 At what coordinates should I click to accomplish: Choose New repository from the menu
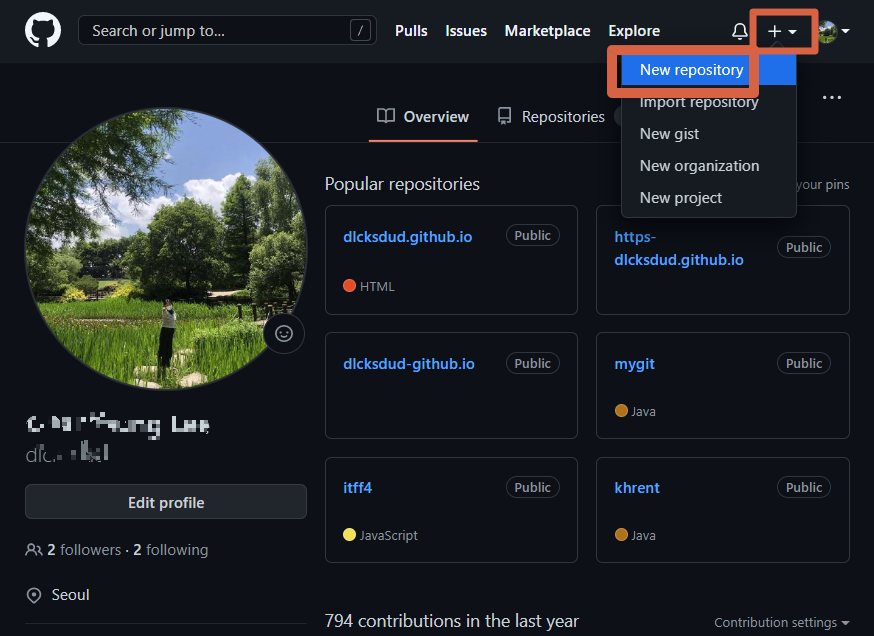point(708,70)
